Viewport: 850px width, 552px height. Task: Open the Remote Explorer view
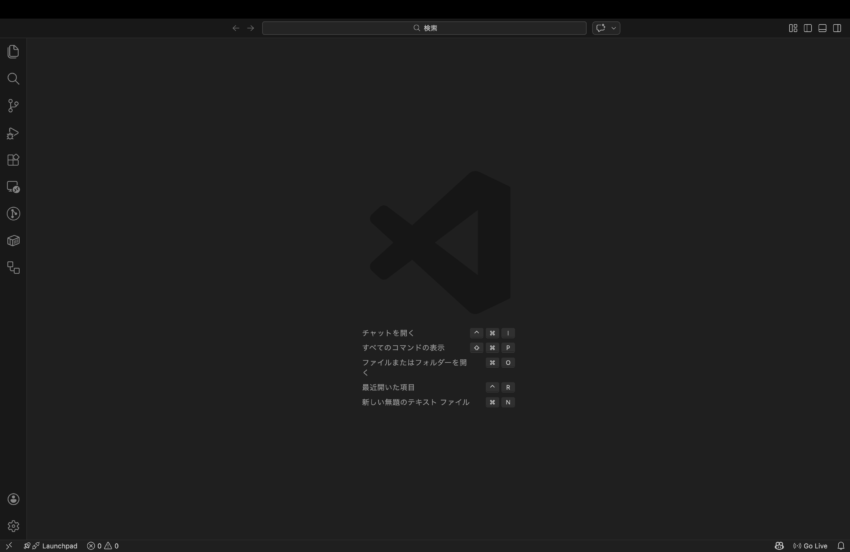(x=13, y=187)
